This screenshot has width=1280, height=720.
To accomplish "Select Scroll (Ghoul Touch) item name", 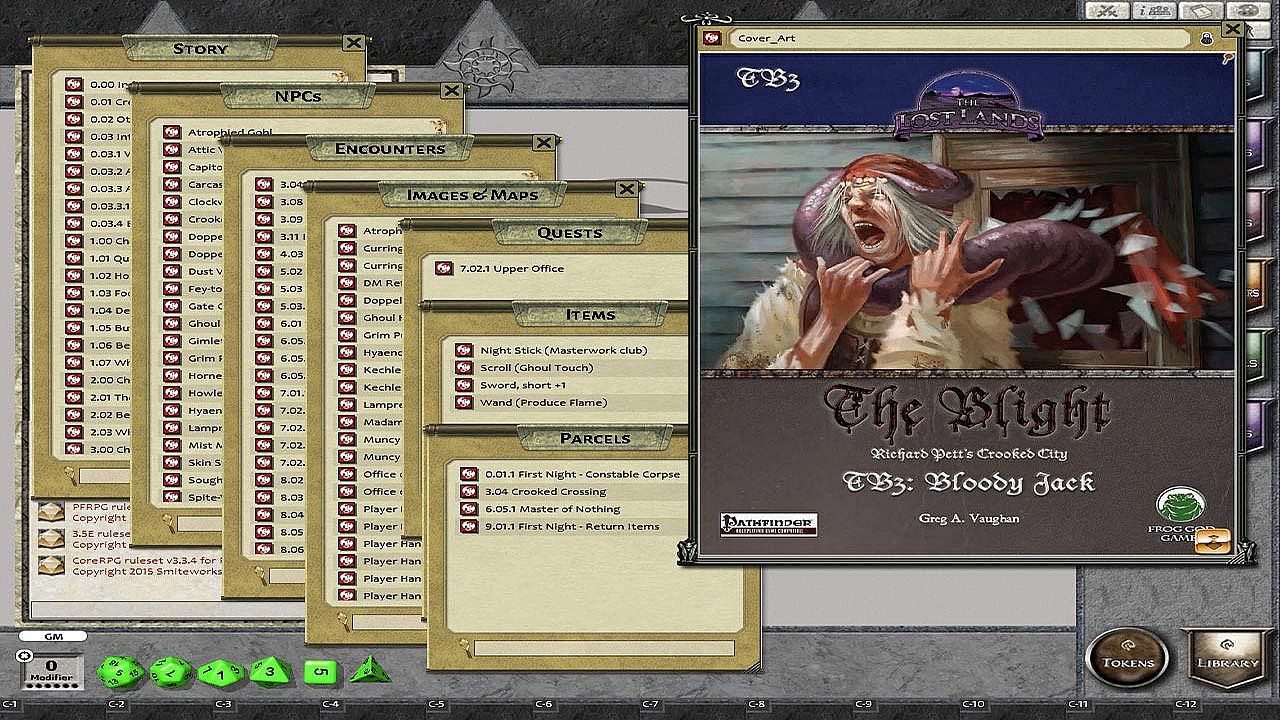I will pyautogui.click(x=536, y=367).
